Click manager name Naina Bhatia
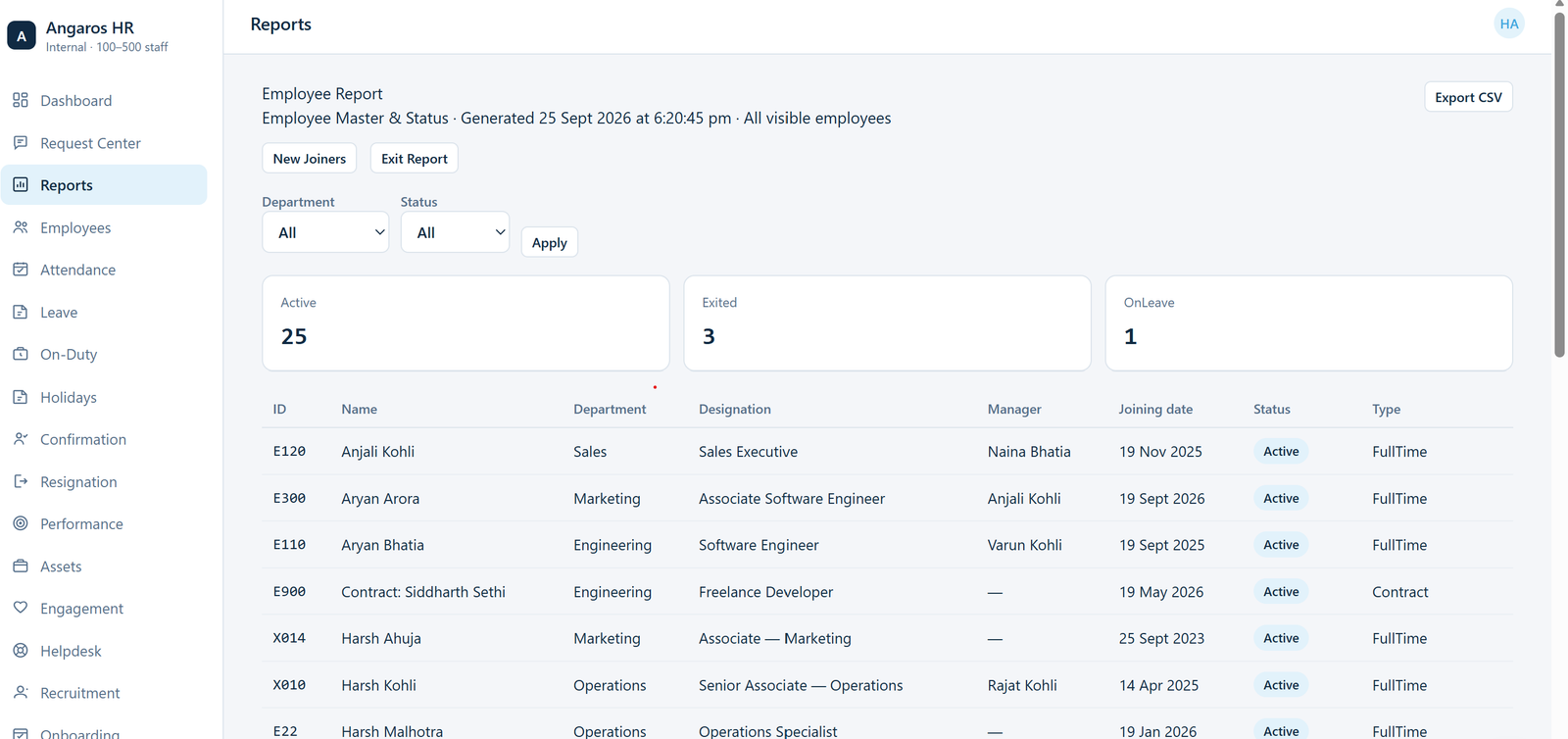This screenshot has height=739, width=1568. 1029,452
